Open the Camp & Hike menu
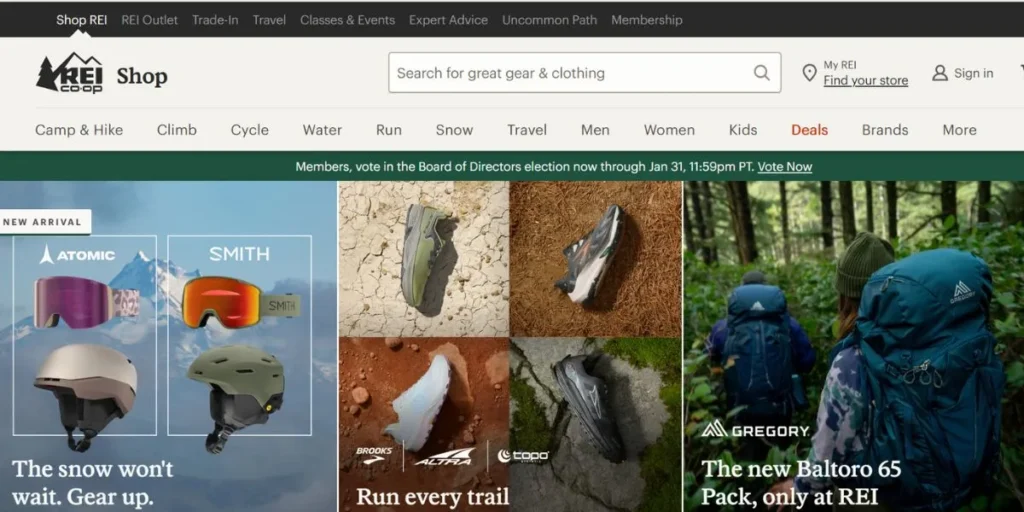 (x=80, y=130)
